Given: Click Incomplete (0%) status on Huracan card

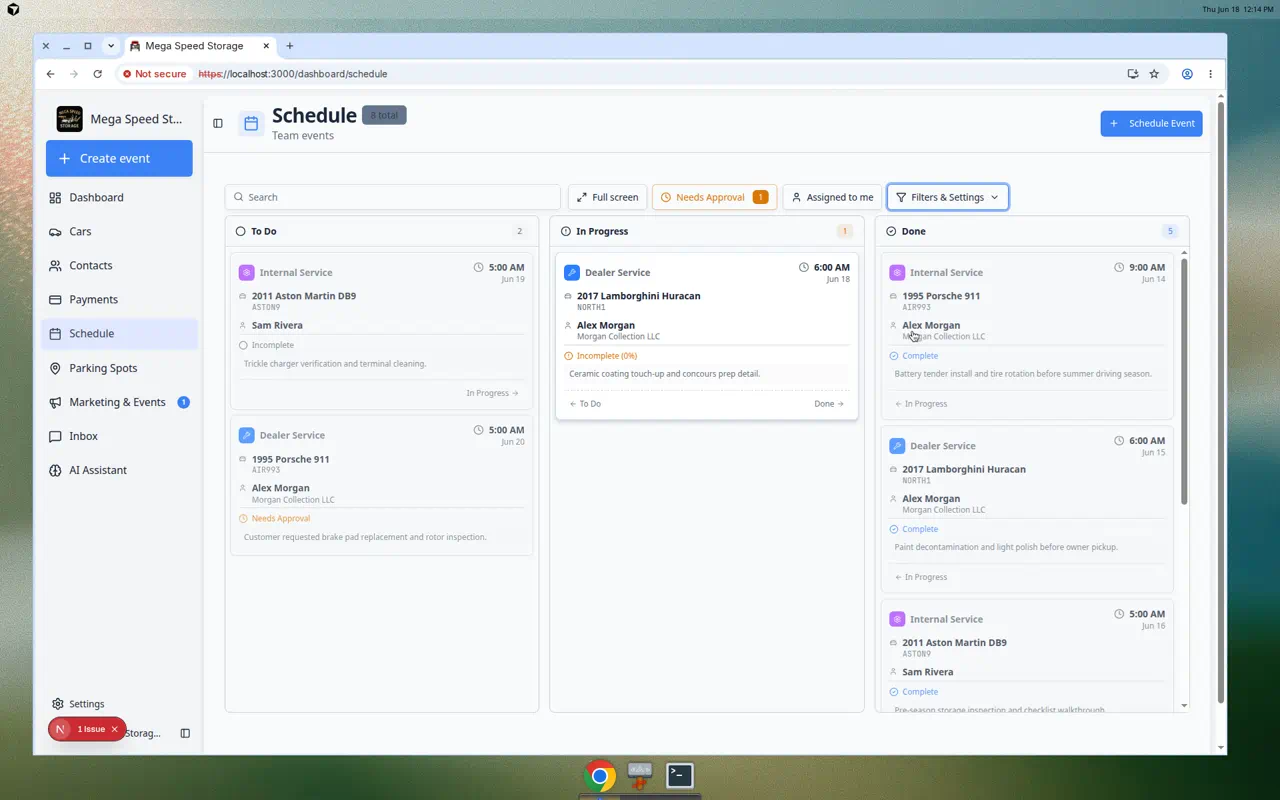Looking at the screenshot, I should click(600, 355).
